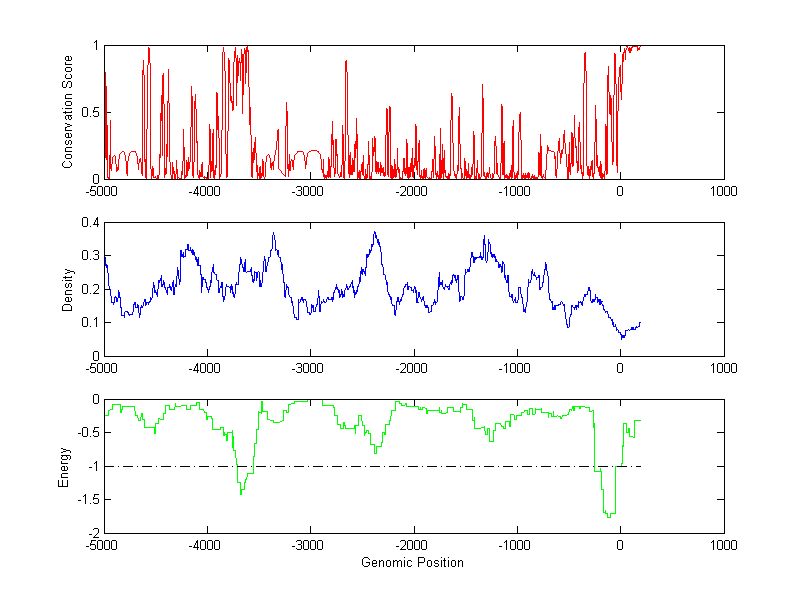Image resolution: width=800 pixels, height=599 pixels.
Task: Select the green energy dip near -3650
Action: (x=241, y=491)
